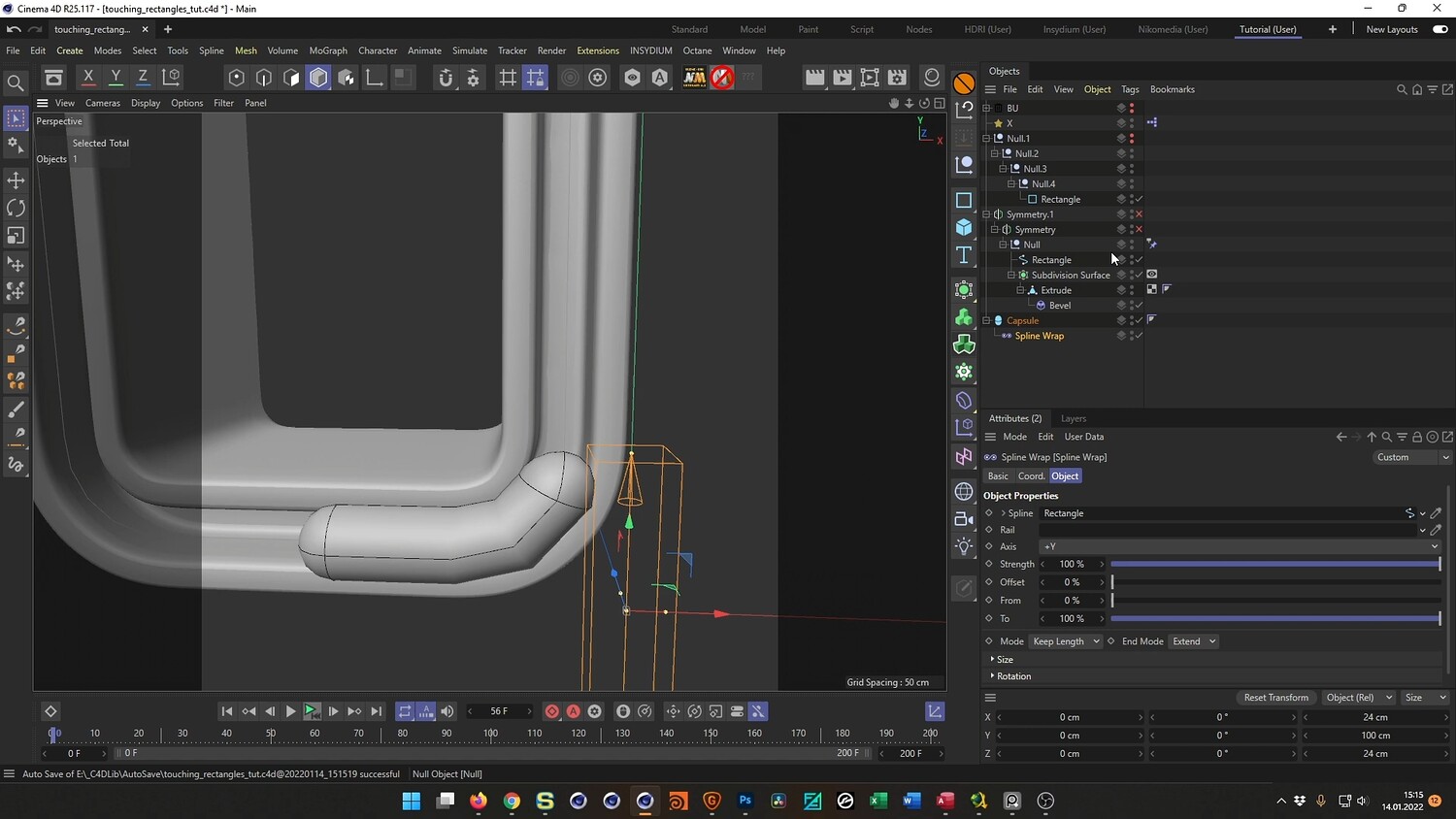Click the Text spline tool icon
The height and width of the screenshot is (819, 1456).
click(x=964, y=255)
